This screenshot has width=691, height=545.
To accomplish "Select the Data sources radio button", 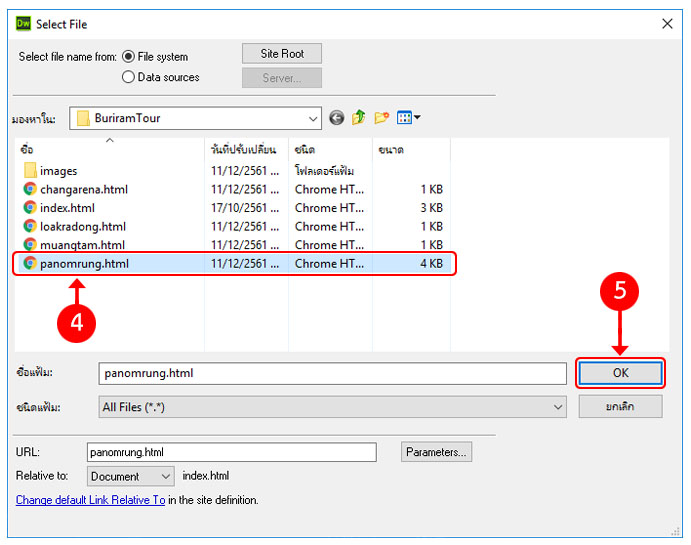I will (x=128, y=77).
